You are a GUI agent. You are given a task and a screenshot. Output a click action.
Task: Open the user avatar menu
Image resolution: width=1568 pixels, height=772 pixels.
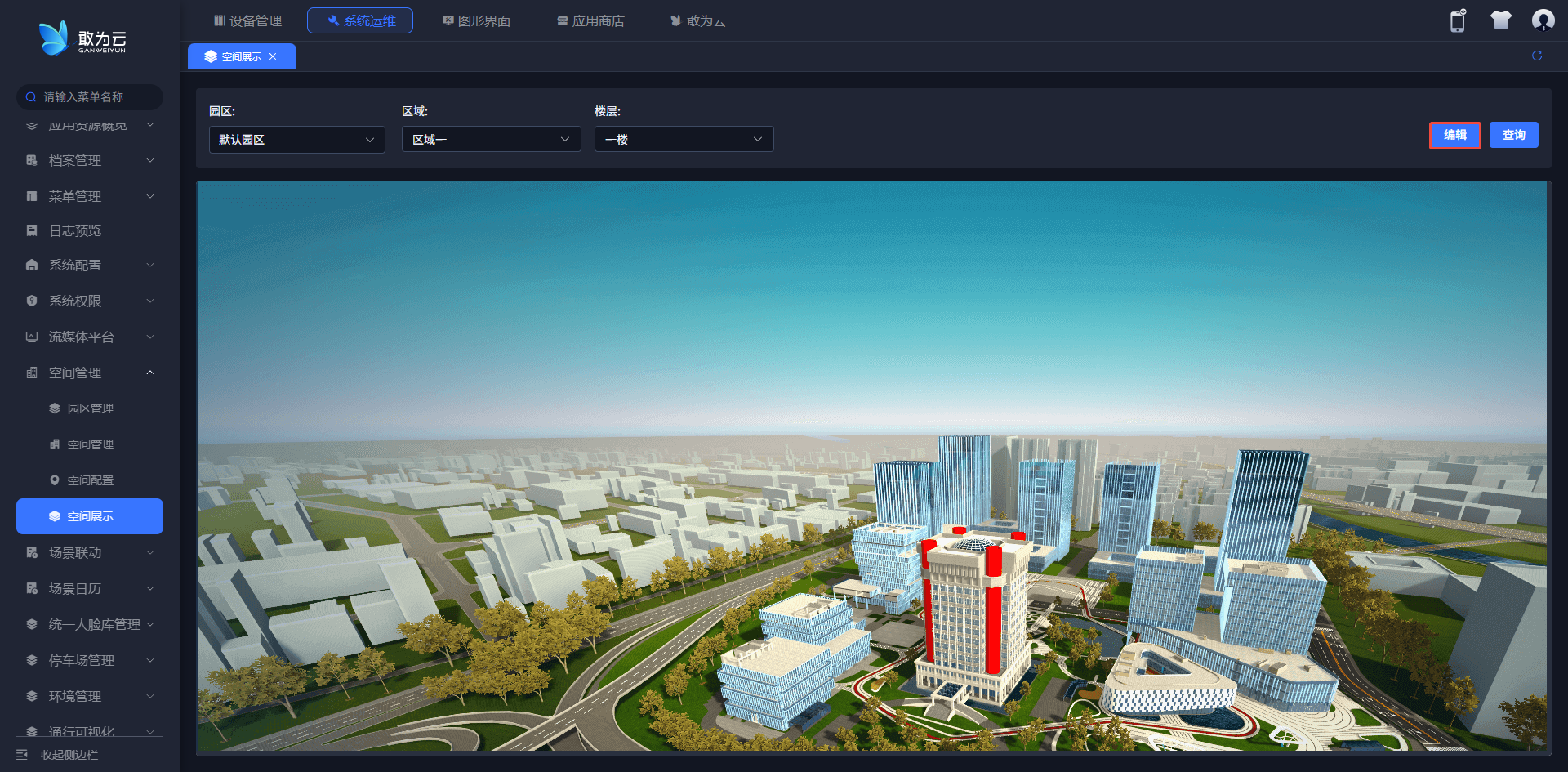pyautogui.click(x=1543, y=20)
